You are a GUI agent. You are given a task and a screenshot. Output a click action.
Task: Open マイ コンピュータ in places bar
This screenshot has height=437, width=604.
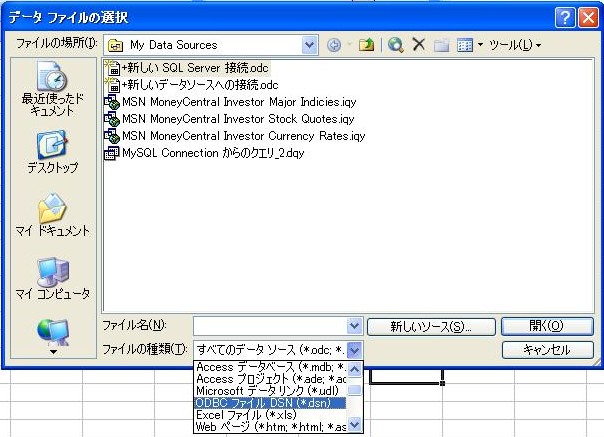[x=52, y=279]
